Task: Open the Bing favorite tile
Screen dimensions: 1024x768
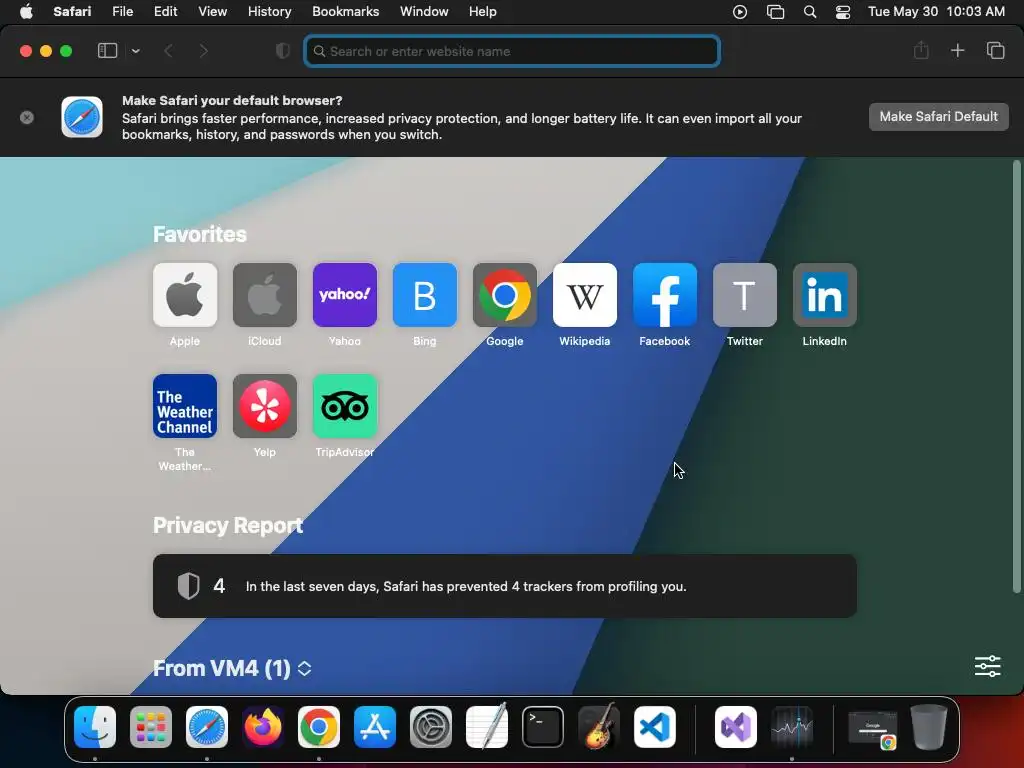Action: pyautogui.click(x=424, y=295)
